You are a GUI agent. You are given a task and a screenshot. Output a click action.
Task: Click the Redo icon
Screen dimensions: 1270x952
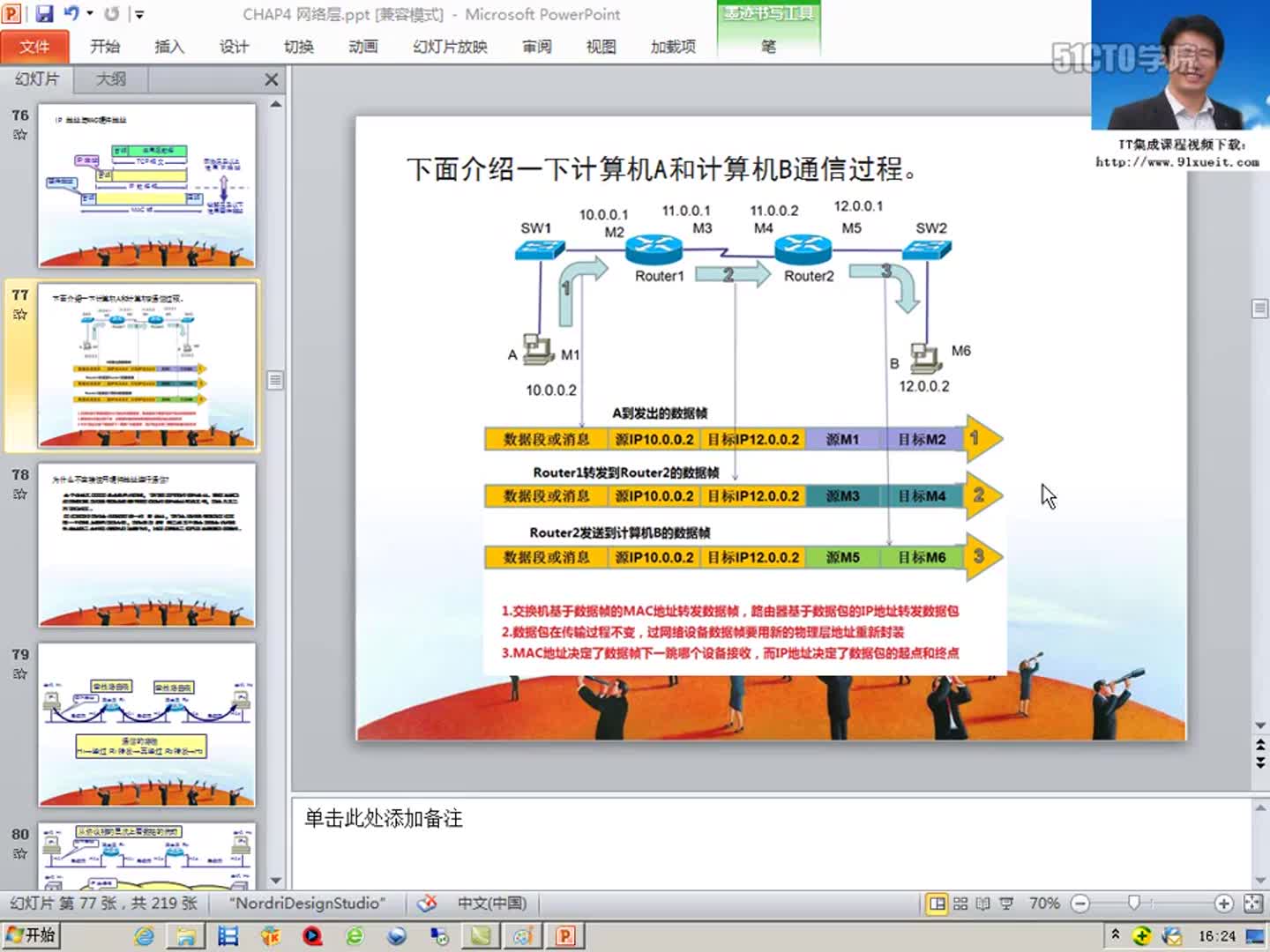[x=111, y=13]
